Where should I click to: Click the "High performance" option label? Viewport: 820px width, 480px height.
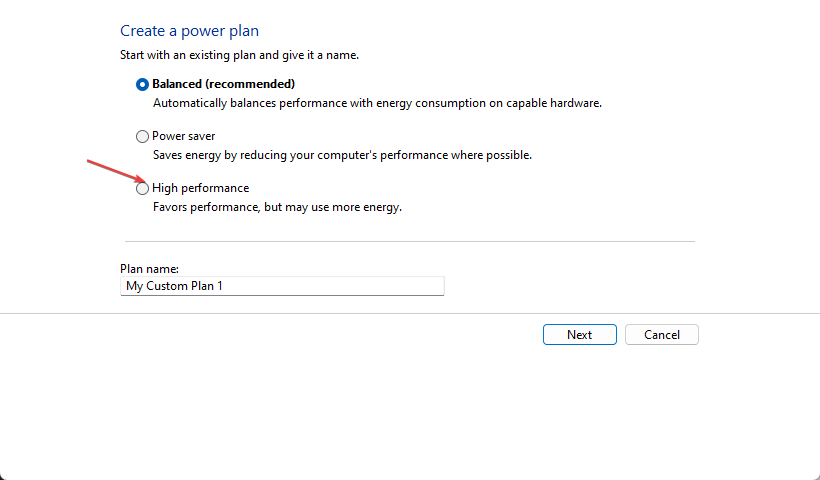point(200,188)
